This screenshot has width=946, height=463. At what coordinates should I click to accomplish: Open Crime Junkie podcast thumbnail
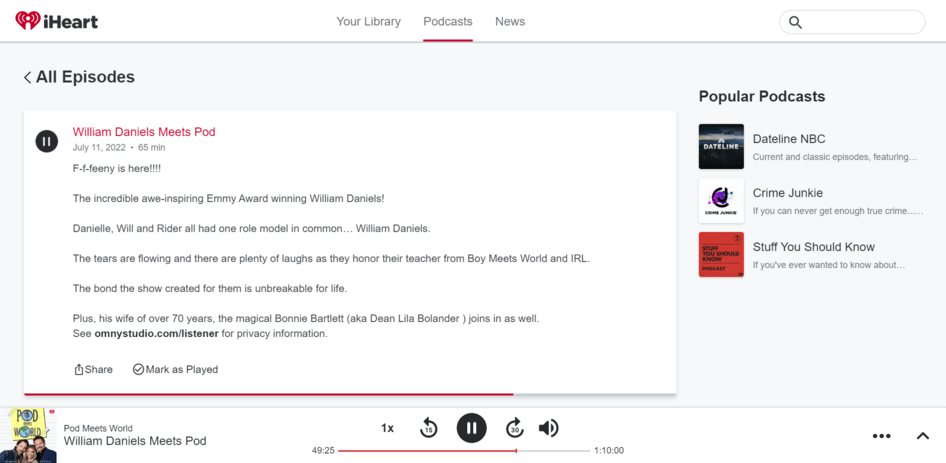(x=721, y=200)
